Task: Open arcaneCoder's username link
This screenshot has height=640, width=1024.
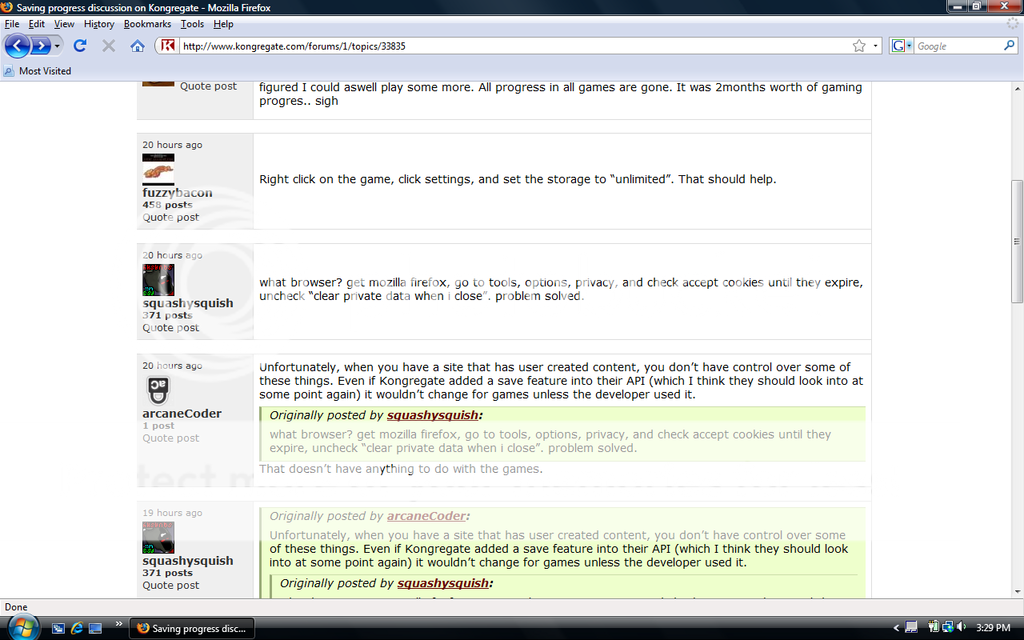Action: [182, 413]
